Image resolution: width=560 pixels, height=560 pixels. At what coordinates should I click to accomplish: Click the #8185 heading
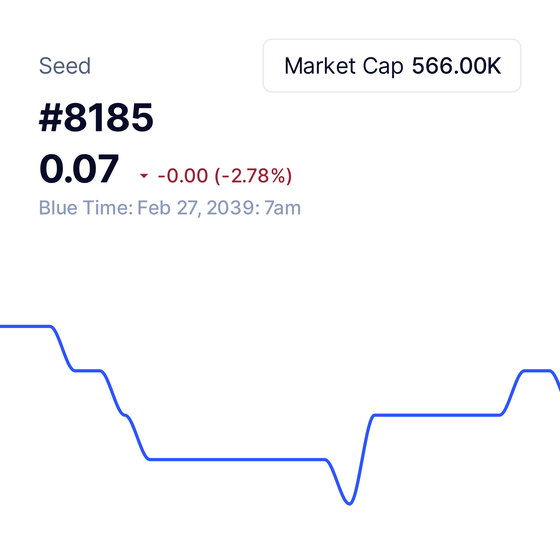pyautogui.click(x=96, y=118)
